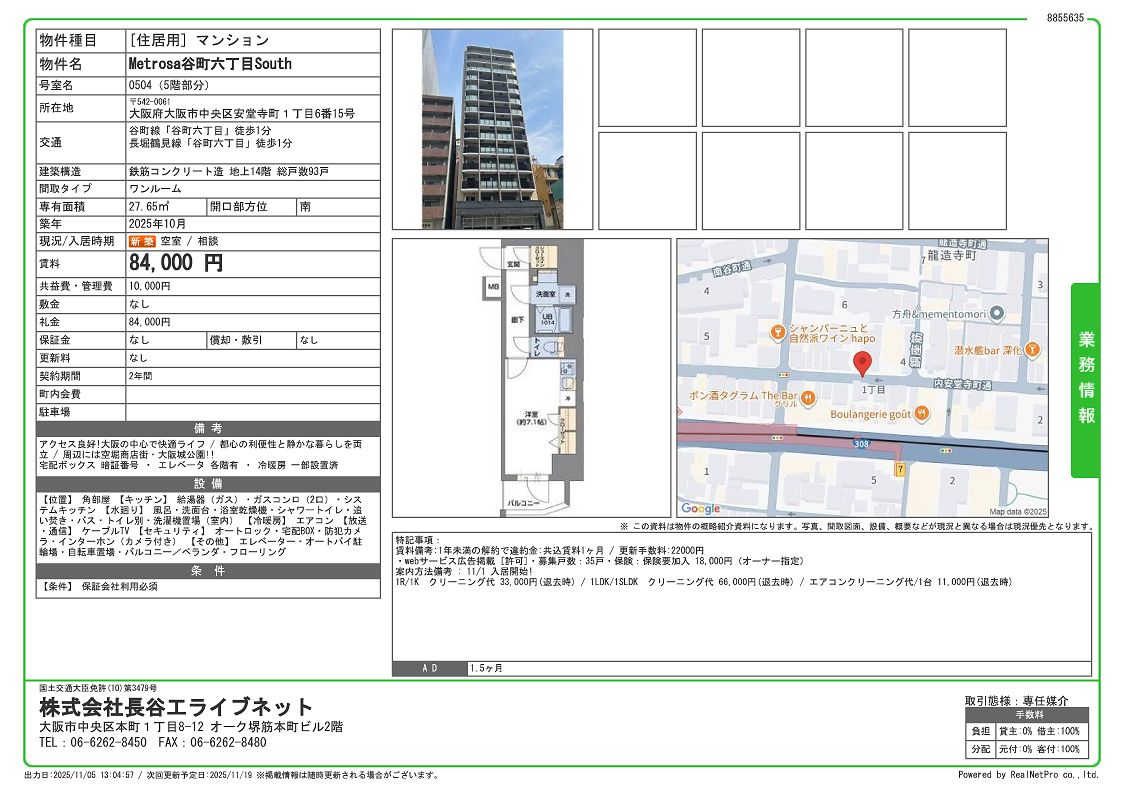The width and height of the screenshot is (1125, 795).
Task: Click the AD 1.5ヶ月 field
Action: pyautogui.click(x=486, y=668)
